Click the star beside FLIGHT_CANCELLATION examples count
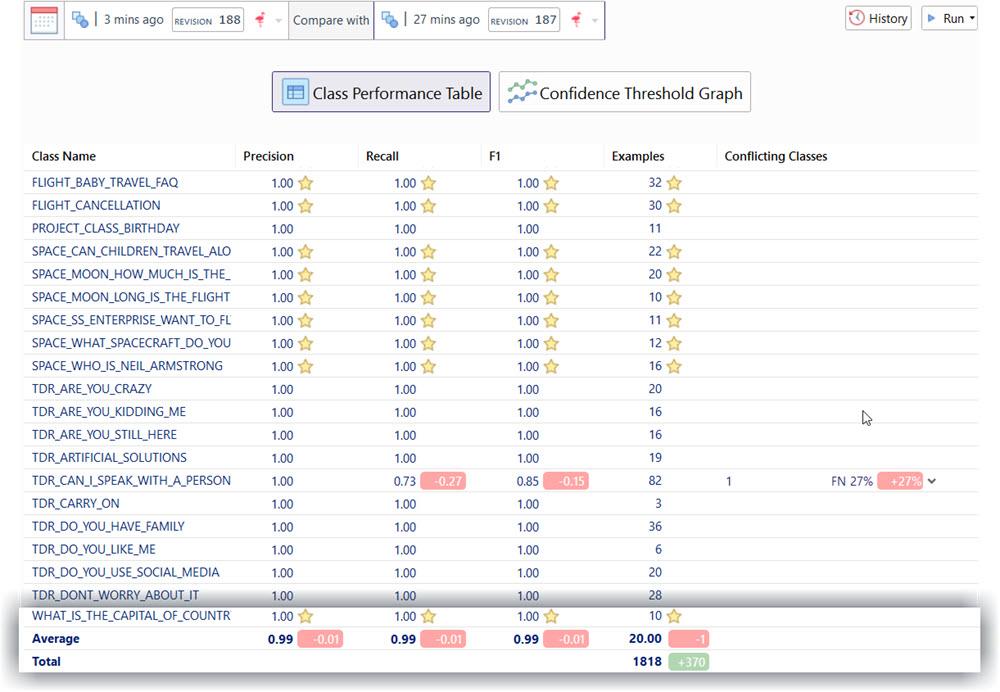 pos(674,206)
